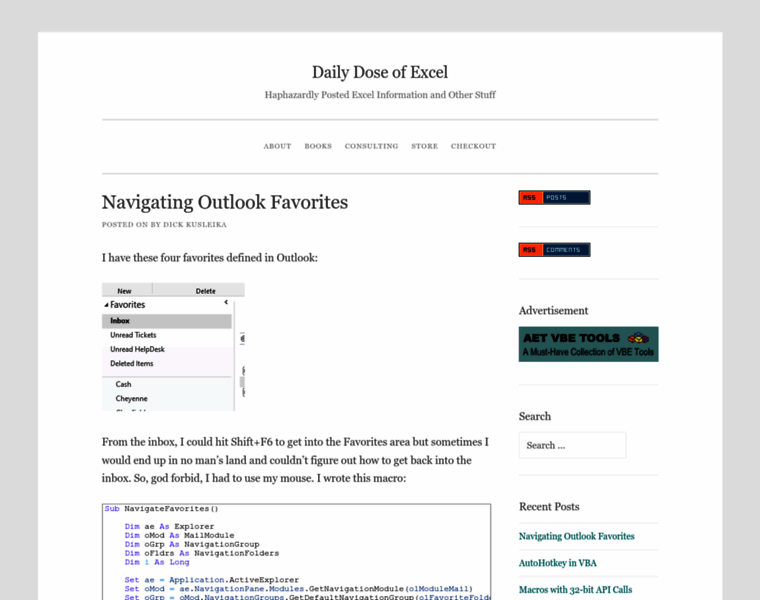Click the Outlook Favorites screenshot image
760x600 pixels.
(x=173, y=347)
